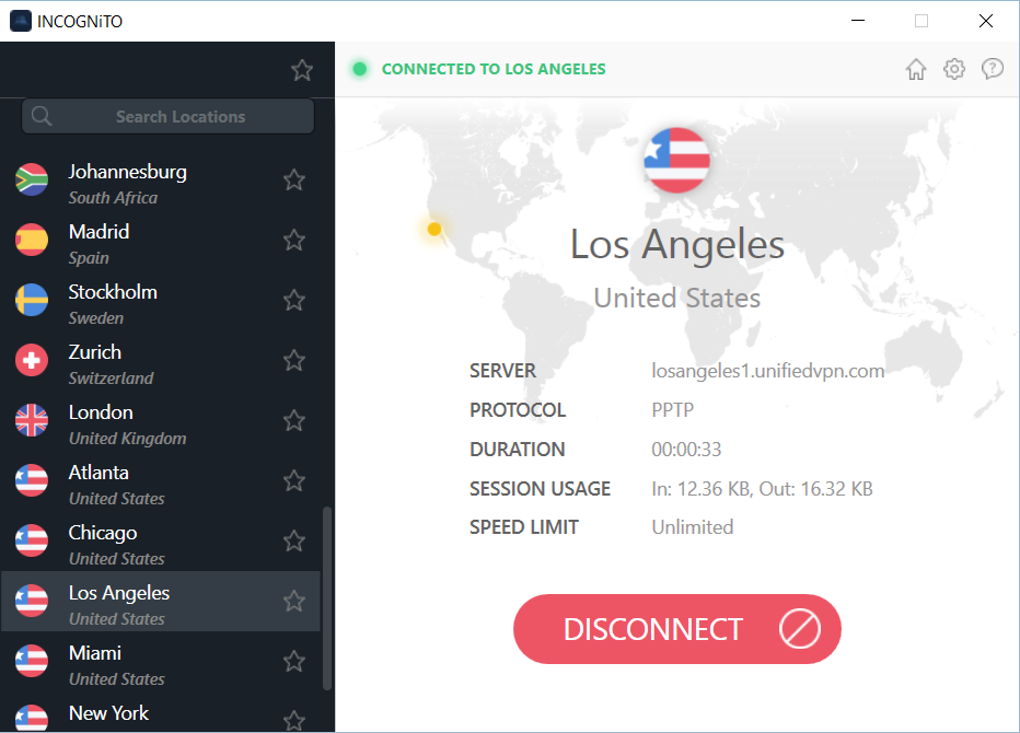The image size is (1020, 733).
Task: Open the help question mark icon
Action: coord(993,69)
